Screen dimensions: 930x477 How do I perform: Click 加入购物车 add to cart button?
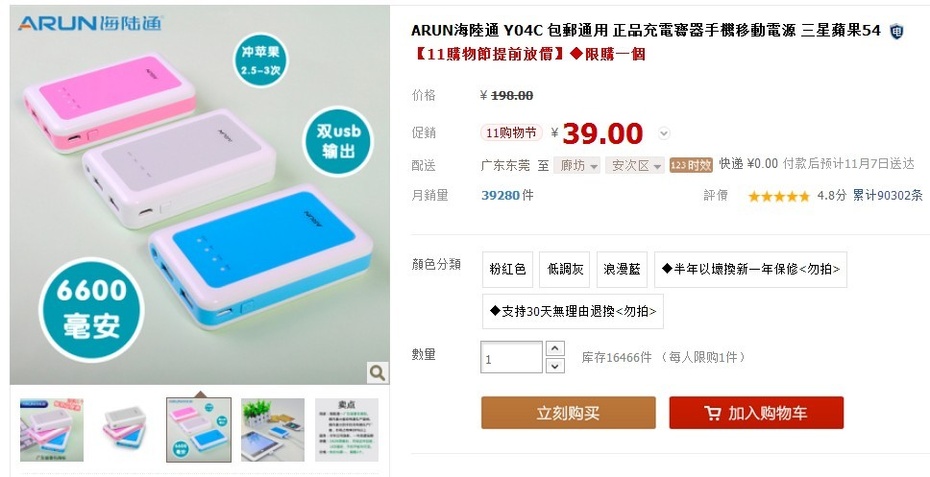point(756,413)
